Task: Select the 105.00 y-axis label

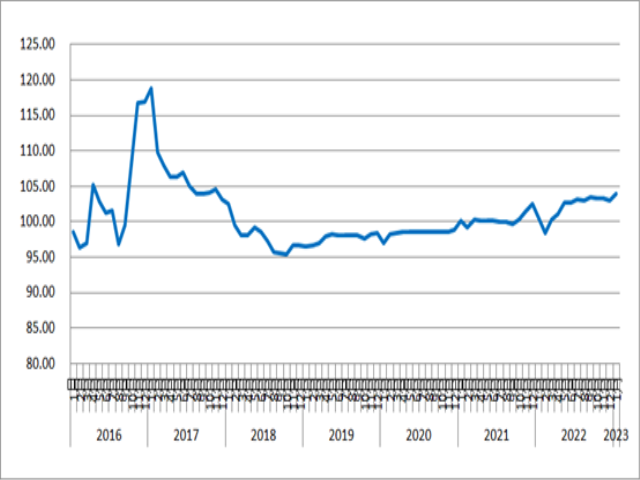Action: tap(38, 187)
